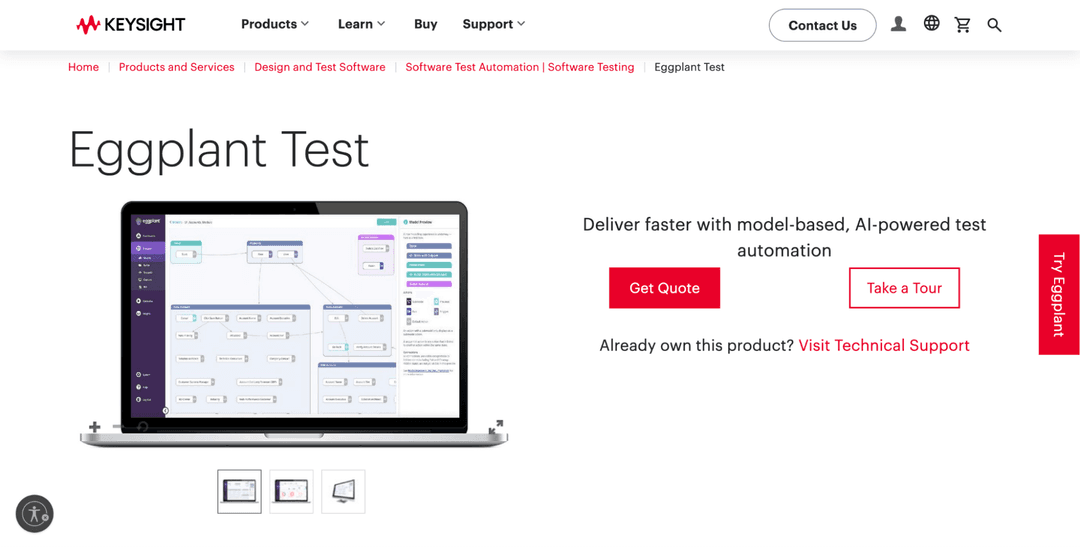Click the search magnifier icon
This screenshot has width=1080, height=549.
pyautogui.click(x=994, y=25)
